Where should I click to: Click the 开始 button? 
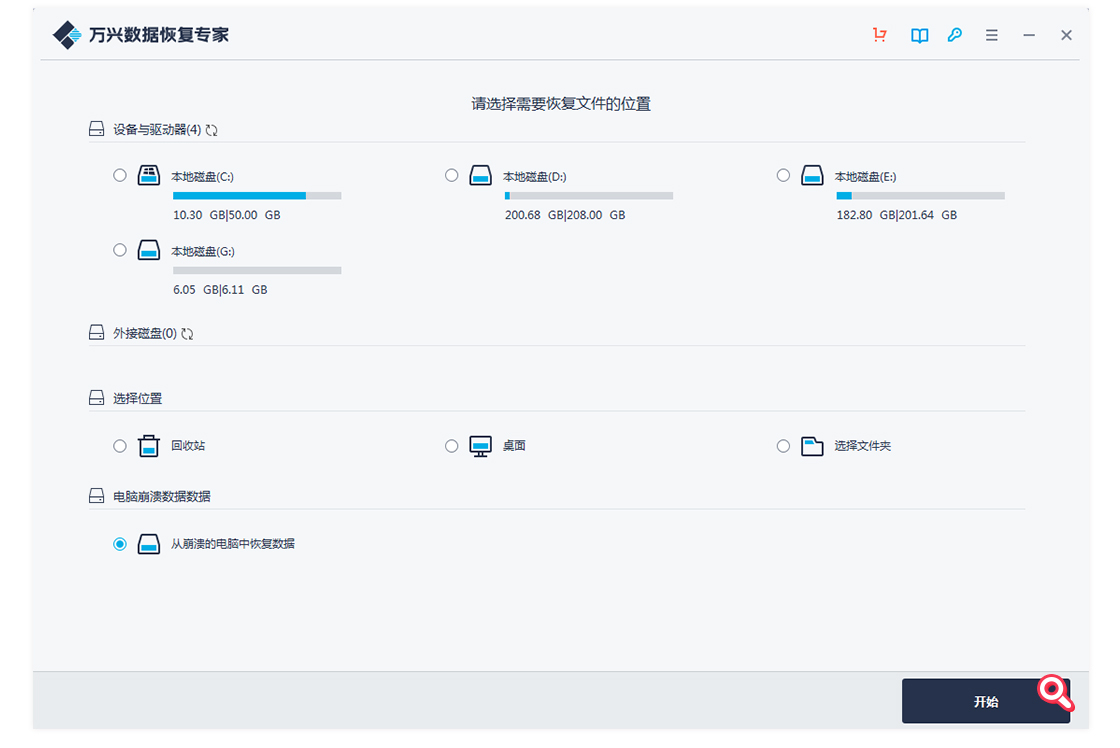986,701
